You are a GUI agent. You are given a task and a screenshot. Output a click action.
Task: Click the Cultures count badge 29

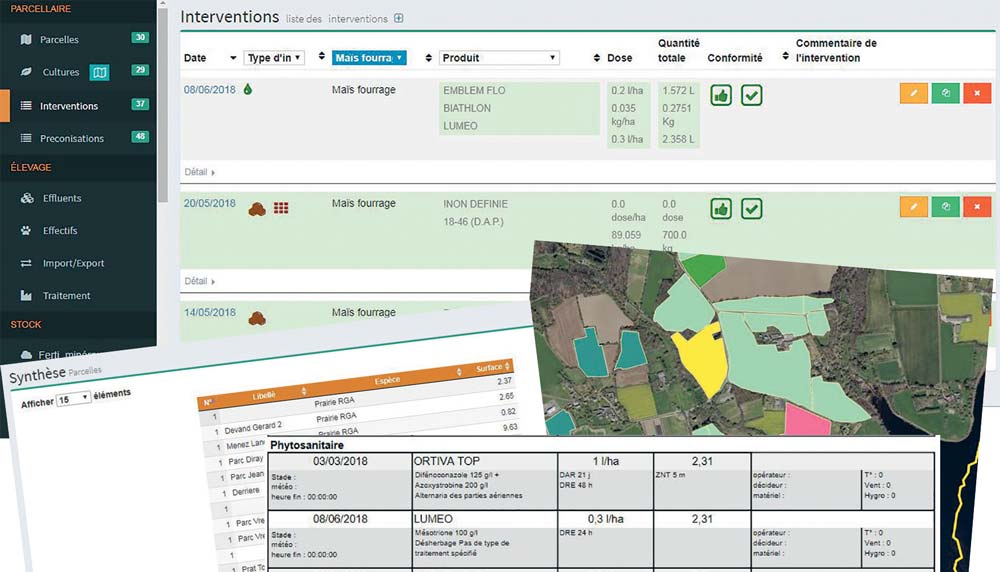(140, 70)
